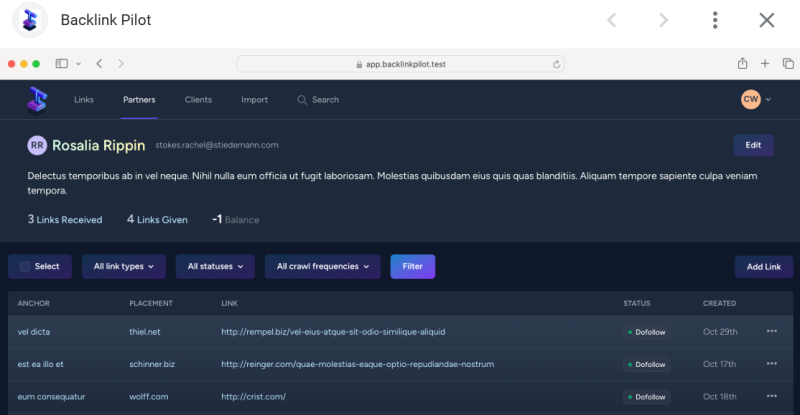
Task: Open the three-dot vertical options menu
Action: coord(715,20)
